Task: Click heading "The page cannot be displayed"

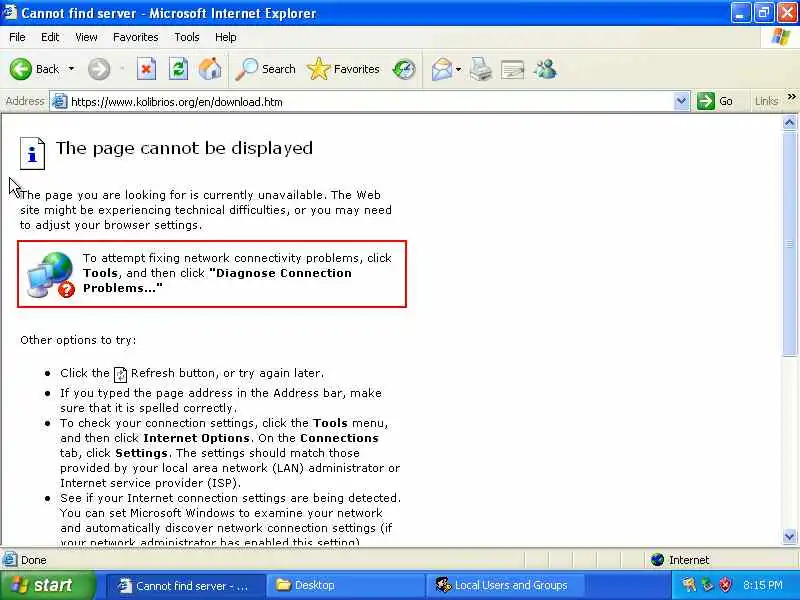Action: tap(184, 148)
